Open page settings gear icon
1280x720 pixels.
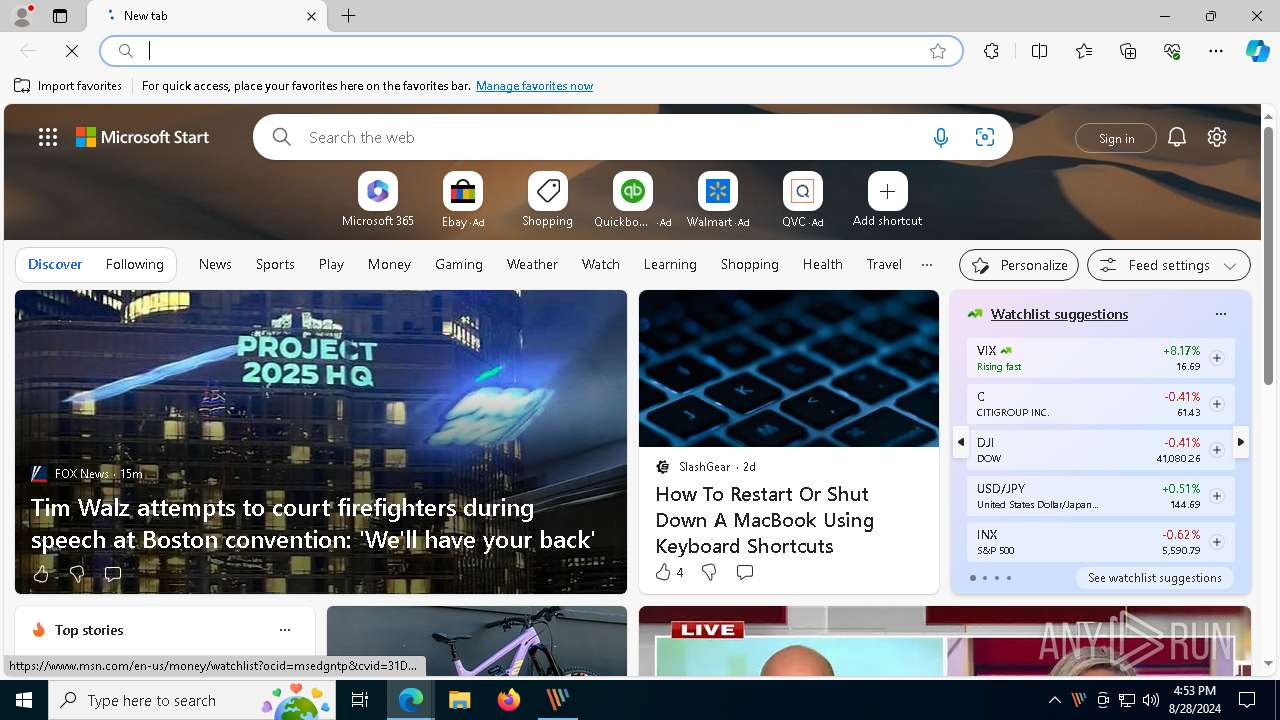(x=1217, y=138)
